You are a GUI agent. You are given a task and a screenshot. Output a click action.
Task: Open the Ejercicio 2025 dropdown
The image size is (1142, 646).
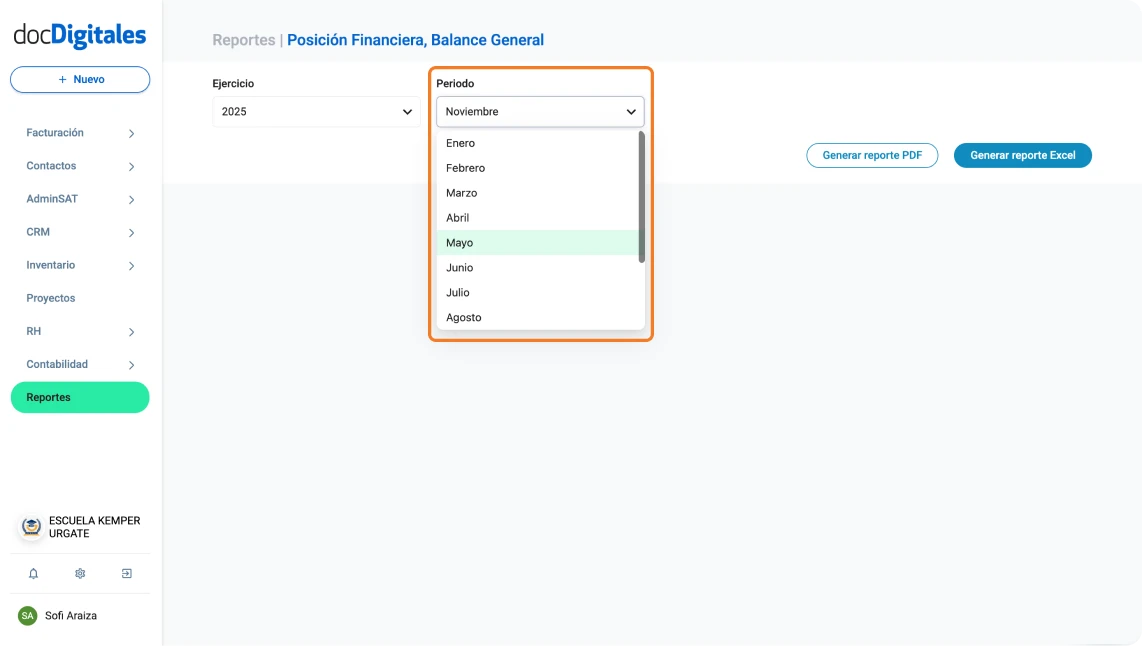pyautogui.click(x=316, y=112)
